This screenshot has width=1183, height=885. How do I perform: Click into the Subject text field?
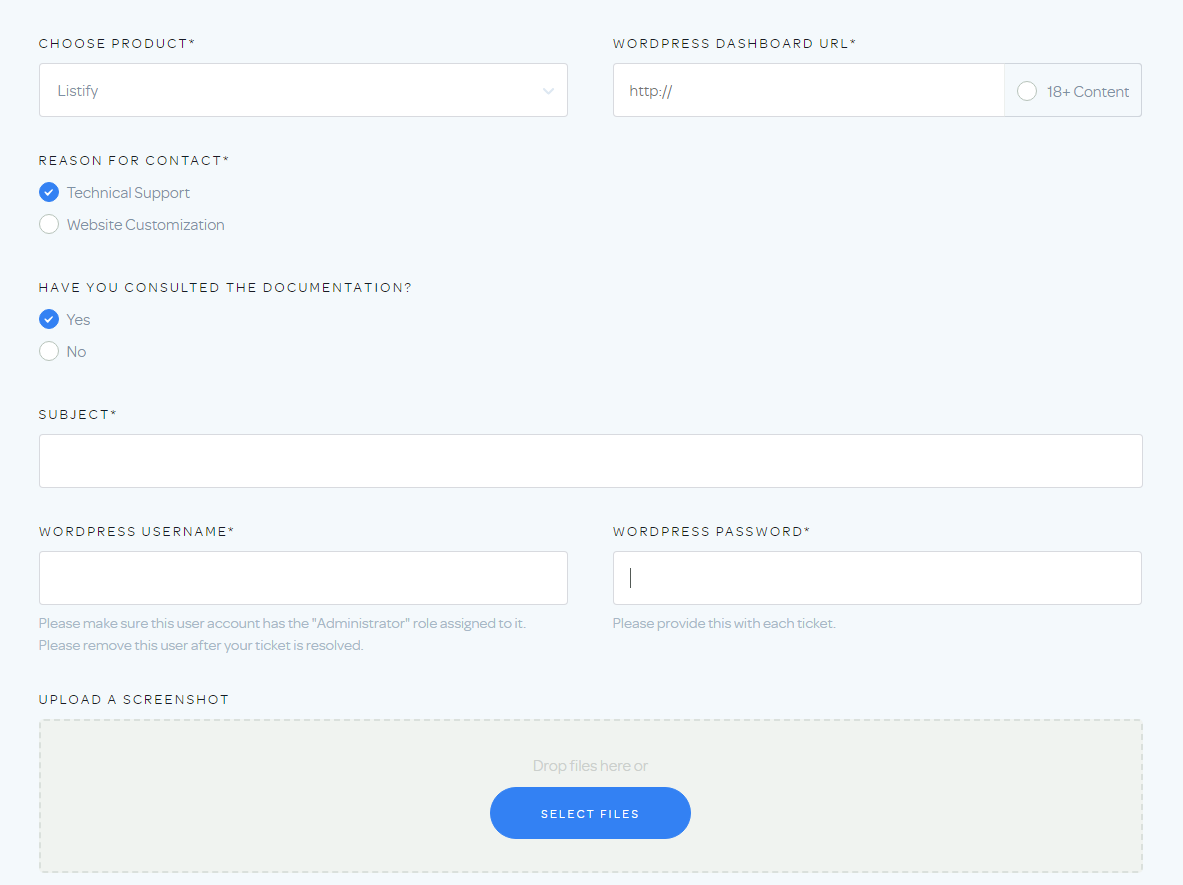tap(590, 461)
